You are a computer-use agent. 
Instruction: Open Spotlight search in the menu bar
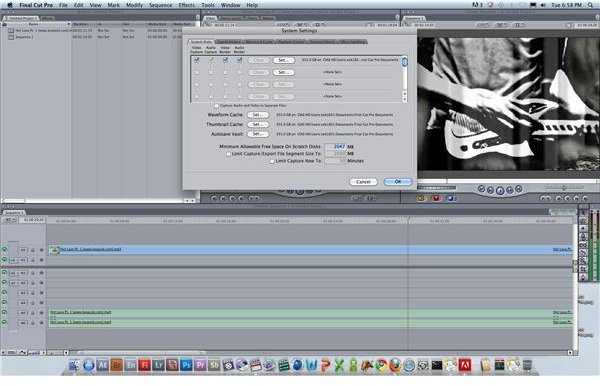coord(591,5)
